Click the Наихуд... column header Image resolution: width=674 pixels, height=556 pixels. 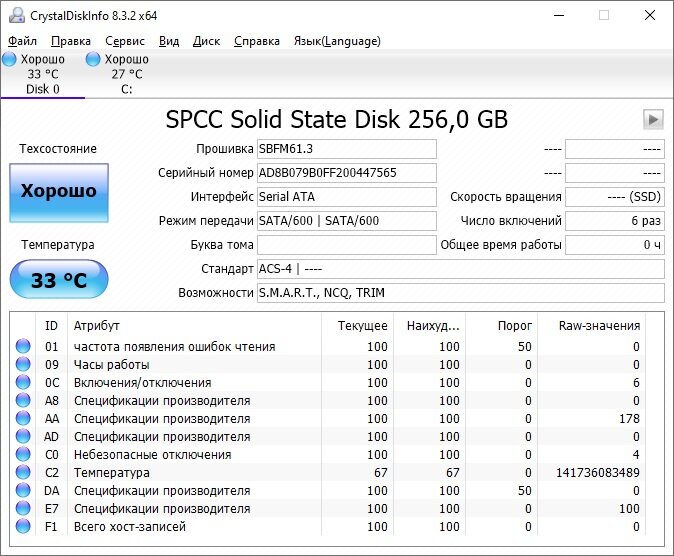coord(429,326)
